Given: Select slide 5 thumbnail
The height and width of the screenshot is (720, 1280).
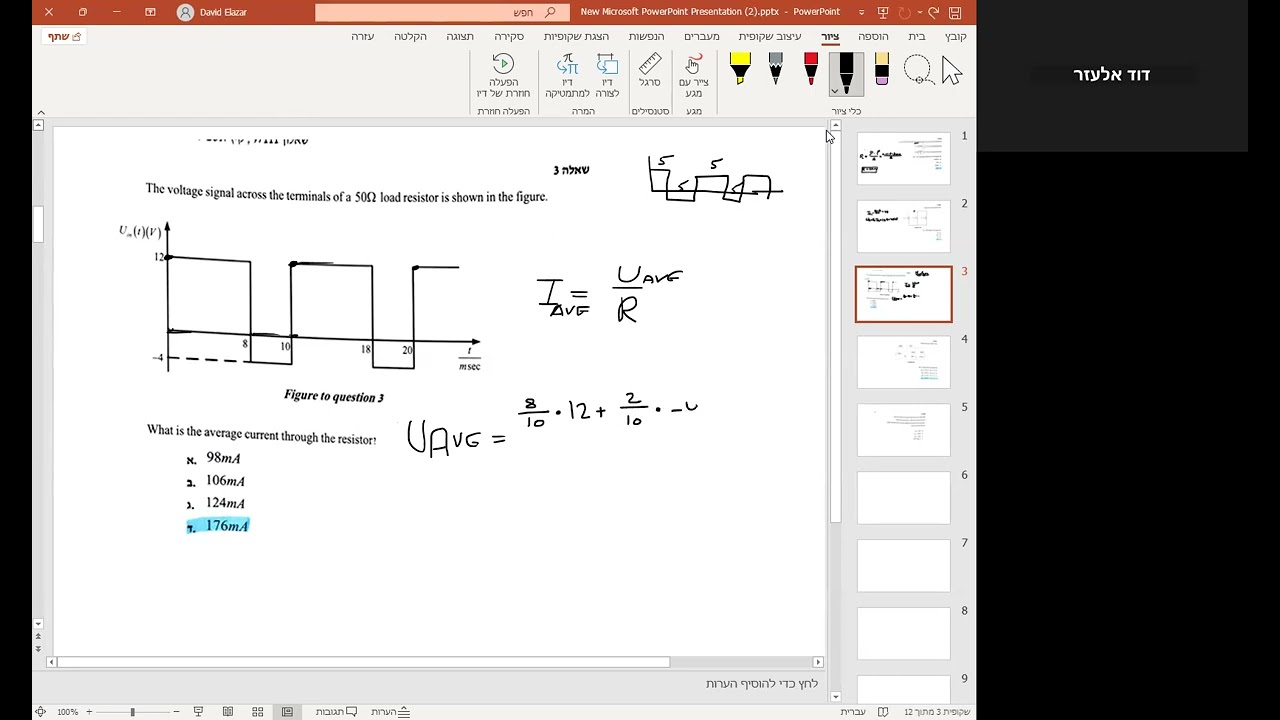Looking at the screenshot, I should coord(903,429).
